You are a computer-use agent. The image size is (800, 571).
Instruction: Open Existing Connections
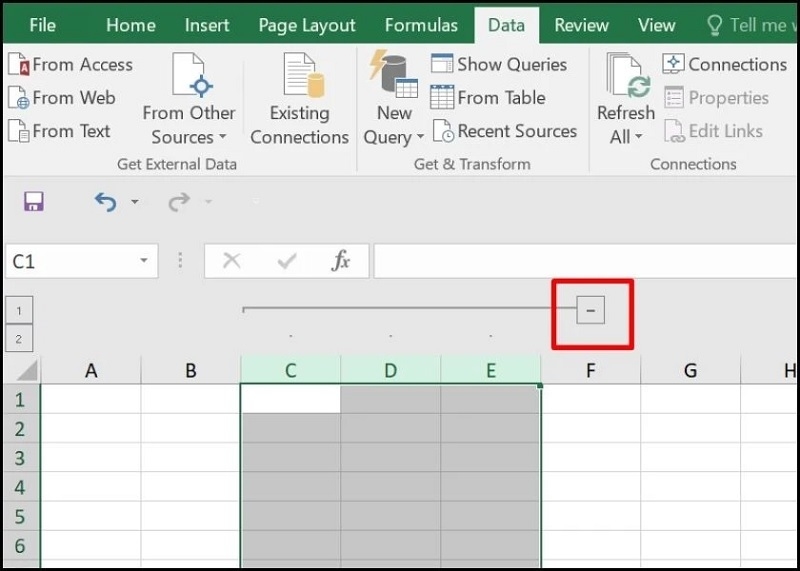(x=299, y=100)
